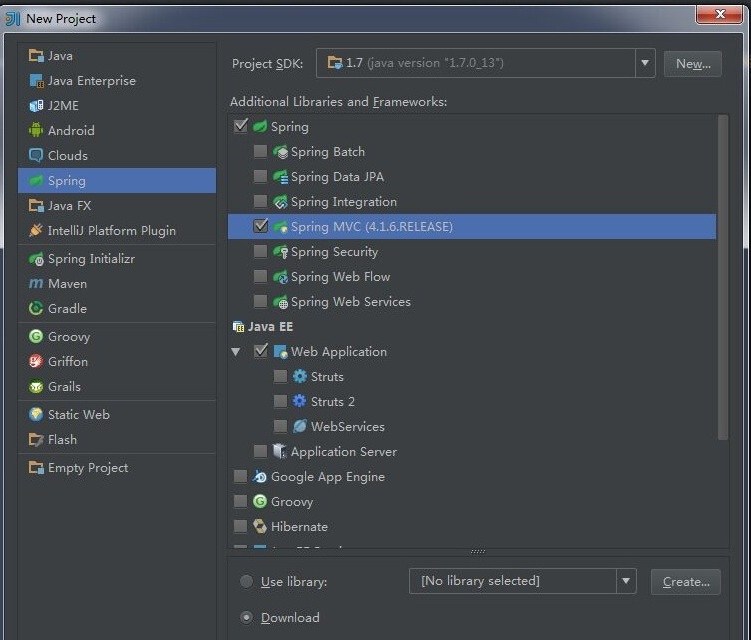
Task: Click the IntelliJ Platform Plugin icon
Action: tap(36, 230)
